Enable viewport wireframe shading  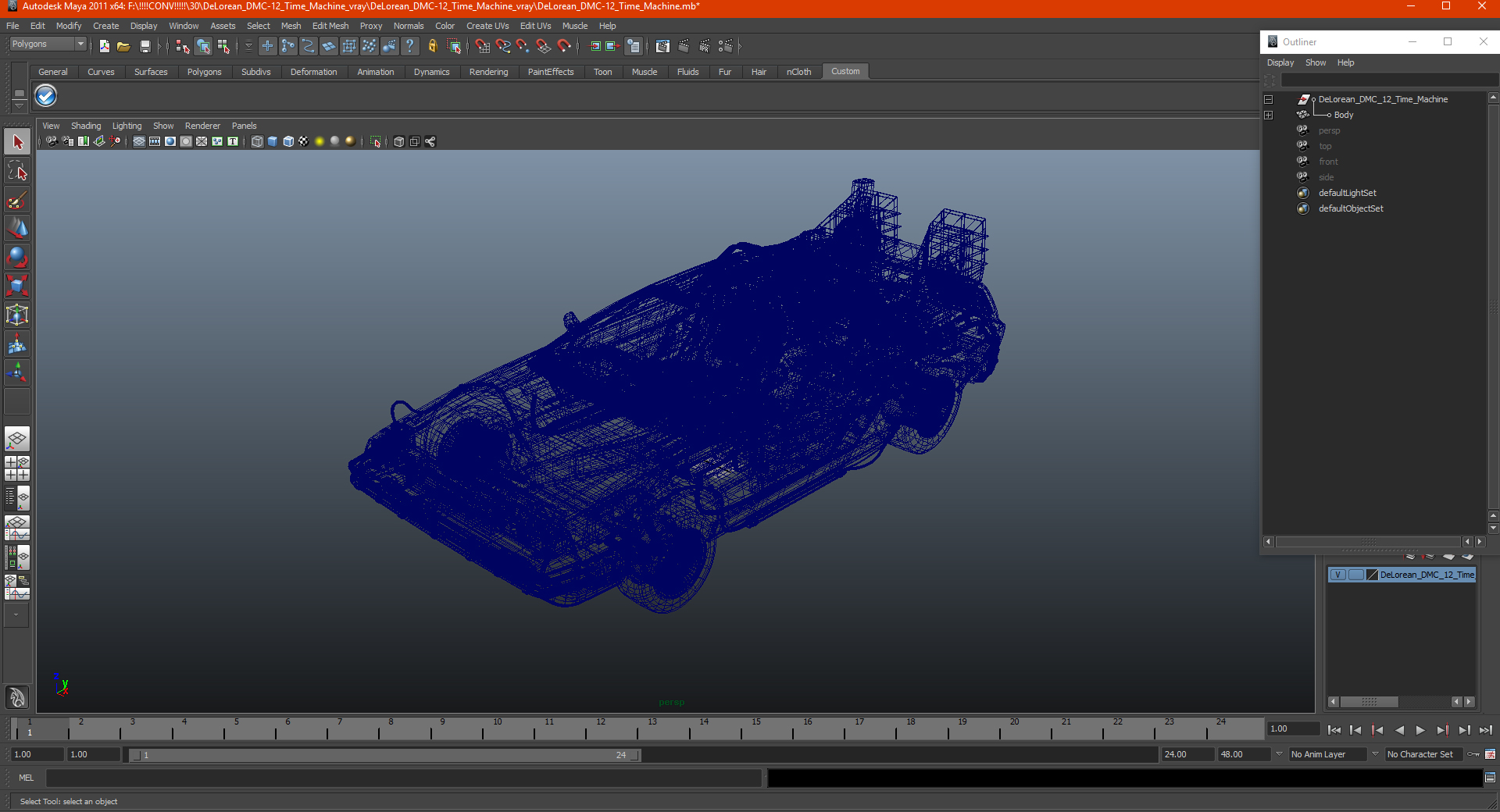click(257, 141)
